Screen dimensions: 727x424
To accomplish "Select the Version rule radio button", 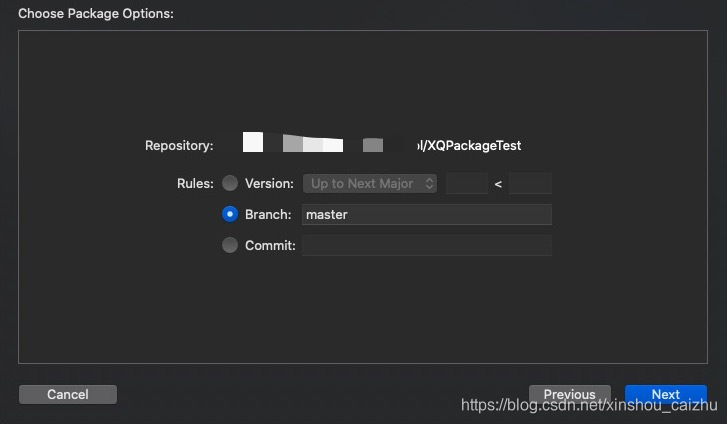I will pyautogui.click(x=230, y=183).
